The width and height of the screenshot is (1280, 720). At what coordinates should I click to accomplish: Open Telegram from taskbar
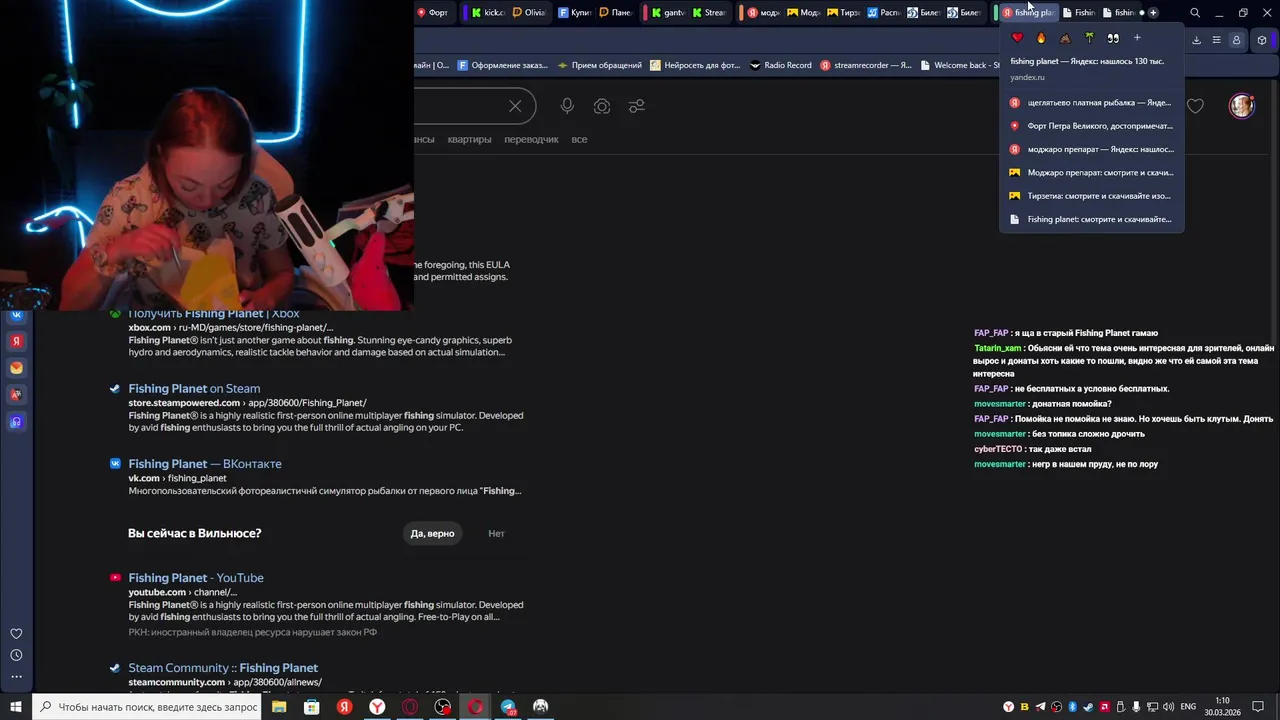pyautogui.click(x=508, y=707)
